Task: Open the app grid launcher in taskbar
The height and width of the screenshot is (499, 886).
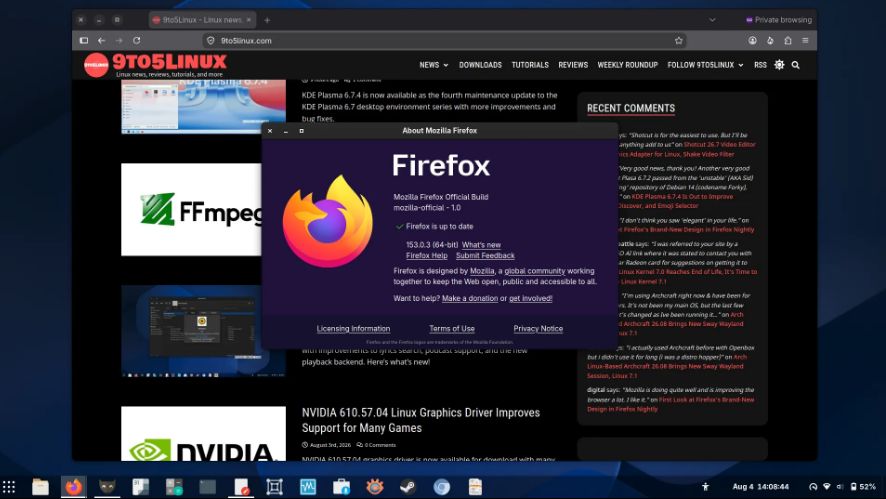Action: click(x=8, y=487)
